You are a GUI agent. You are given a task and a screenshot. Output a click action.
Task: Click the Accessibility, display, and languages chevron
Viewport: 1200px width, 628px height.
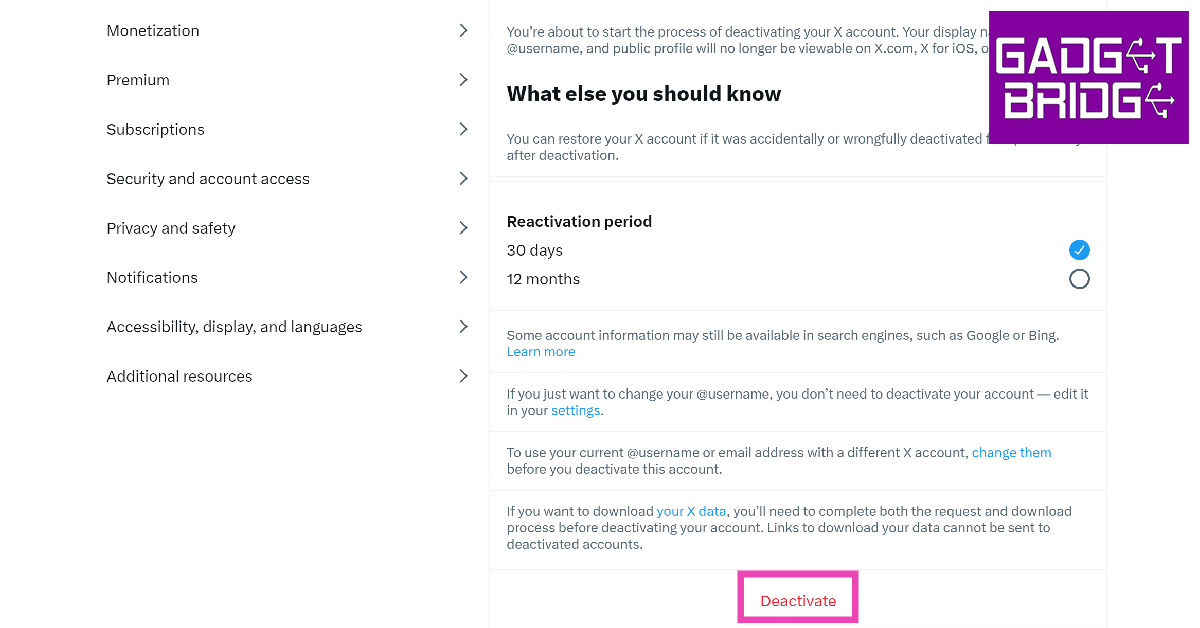[x=463, y=327]
